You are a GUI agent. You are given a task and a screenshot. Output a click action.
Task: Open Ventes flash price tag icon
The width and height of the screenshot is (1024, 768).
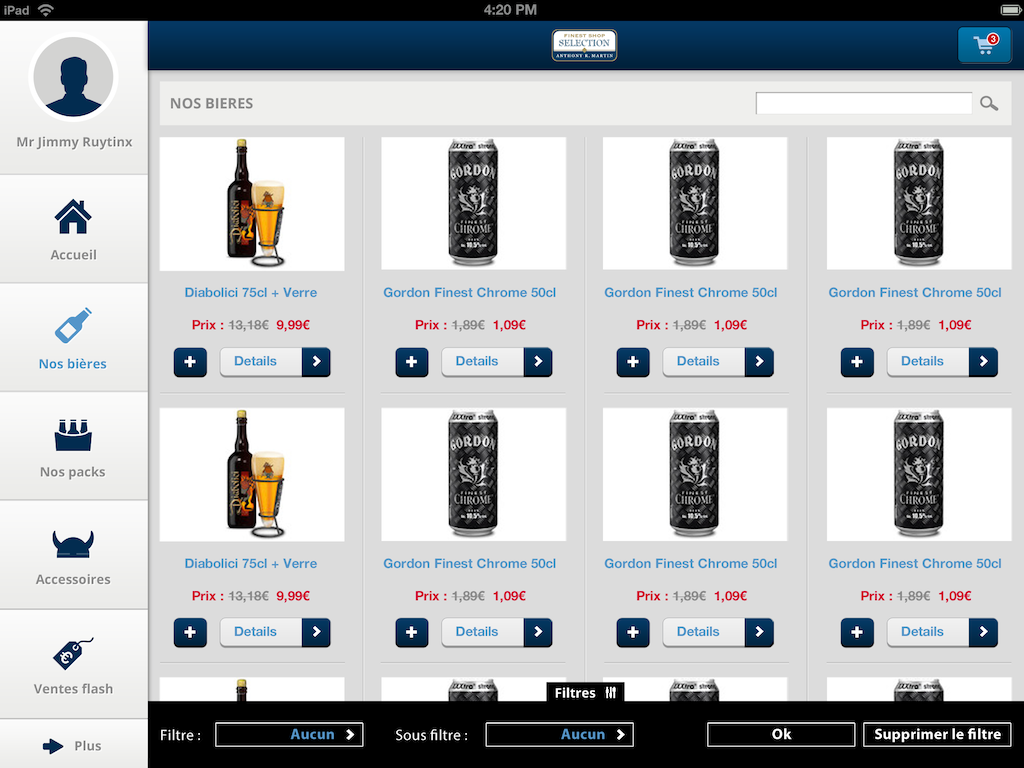[73, 654]
